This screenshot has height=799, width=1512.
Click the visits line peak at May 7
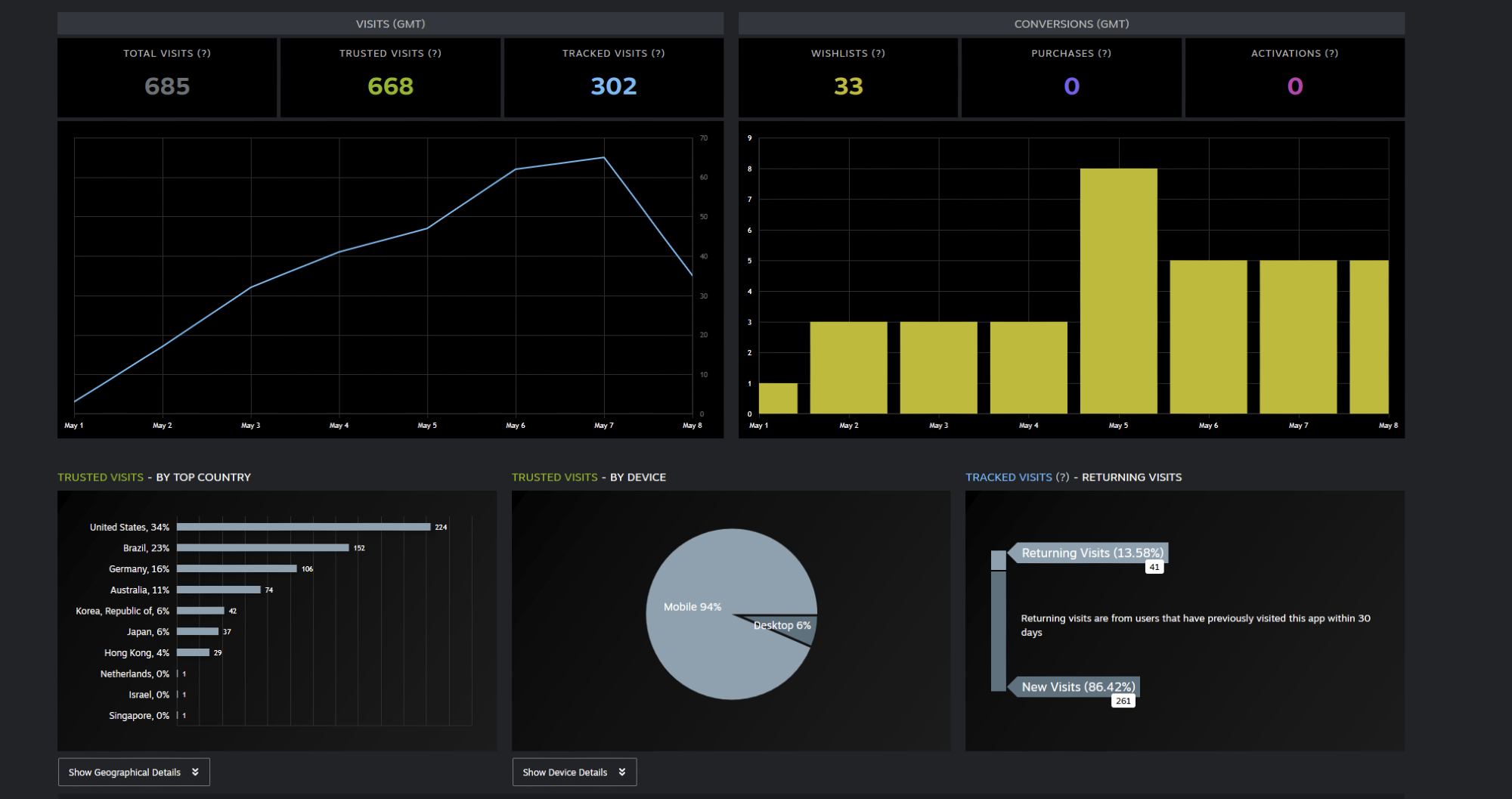pos(603,158)
